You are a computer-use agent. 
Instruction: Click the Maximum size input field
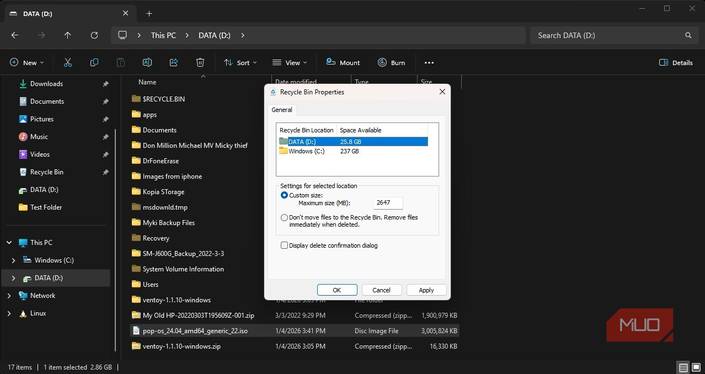coord(388,203)
